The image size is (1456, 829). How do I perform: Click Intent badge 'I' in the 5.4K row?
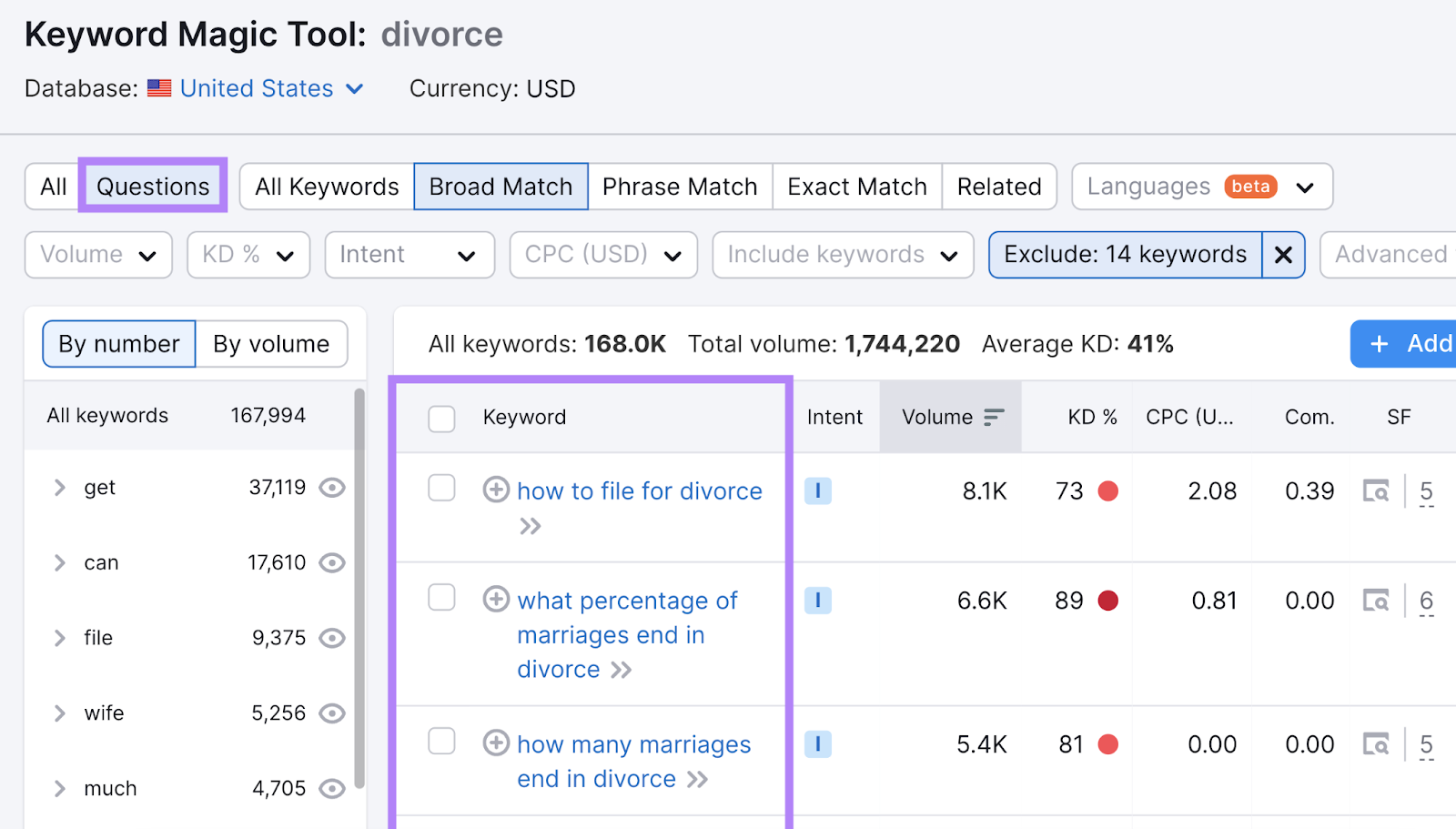click(818, 744)
